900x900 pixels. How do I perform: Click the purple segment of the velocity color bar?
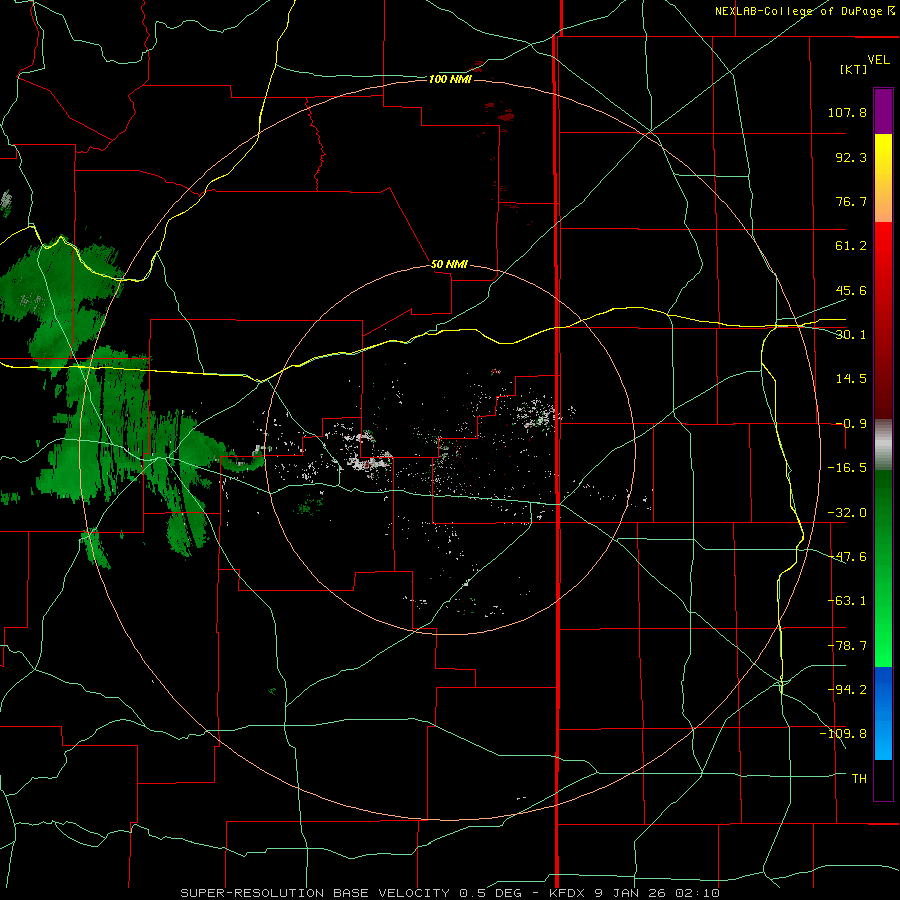pos(883,111)
